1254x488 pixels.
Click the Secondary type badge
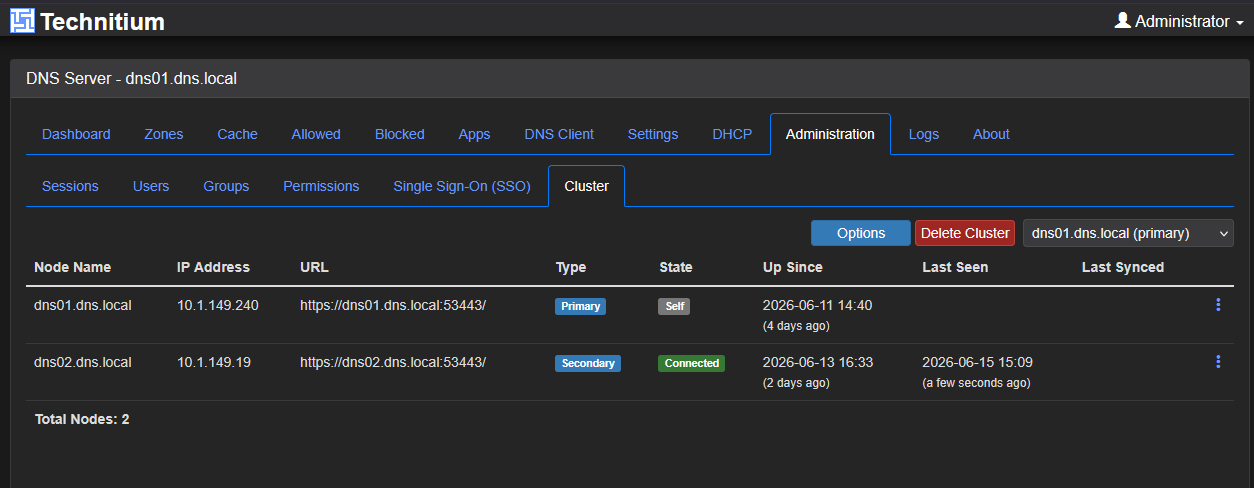(588, 364)
